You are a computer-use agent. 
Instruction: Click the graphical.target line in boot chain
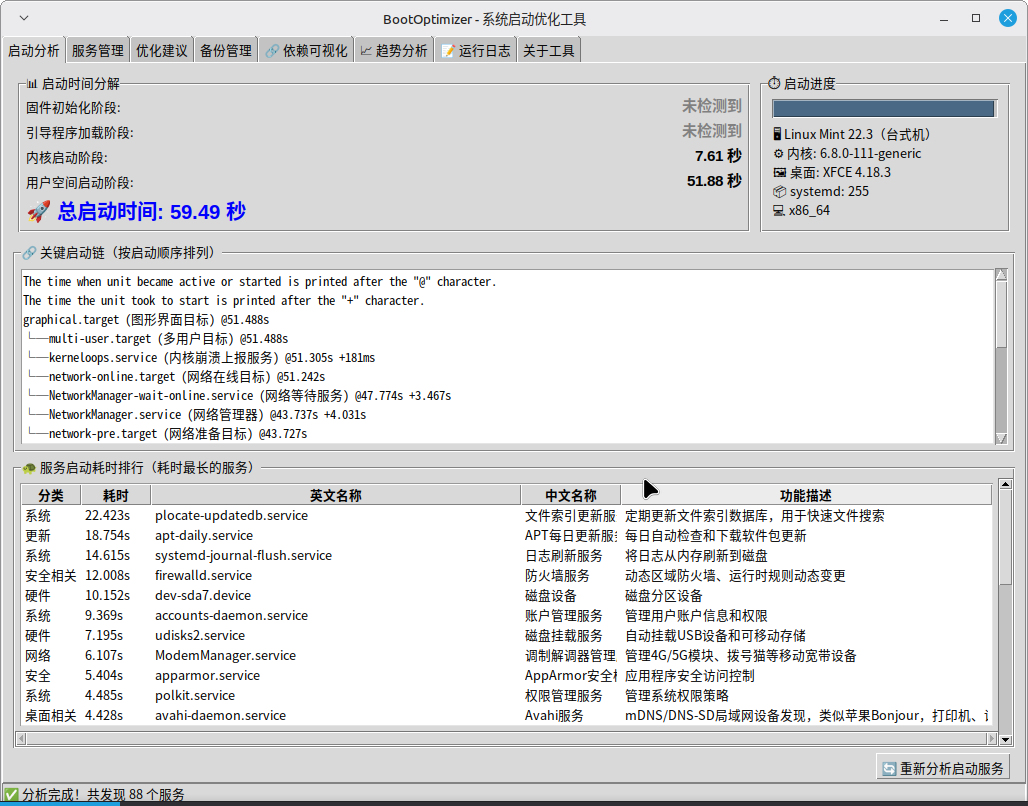tap(146, 320)
